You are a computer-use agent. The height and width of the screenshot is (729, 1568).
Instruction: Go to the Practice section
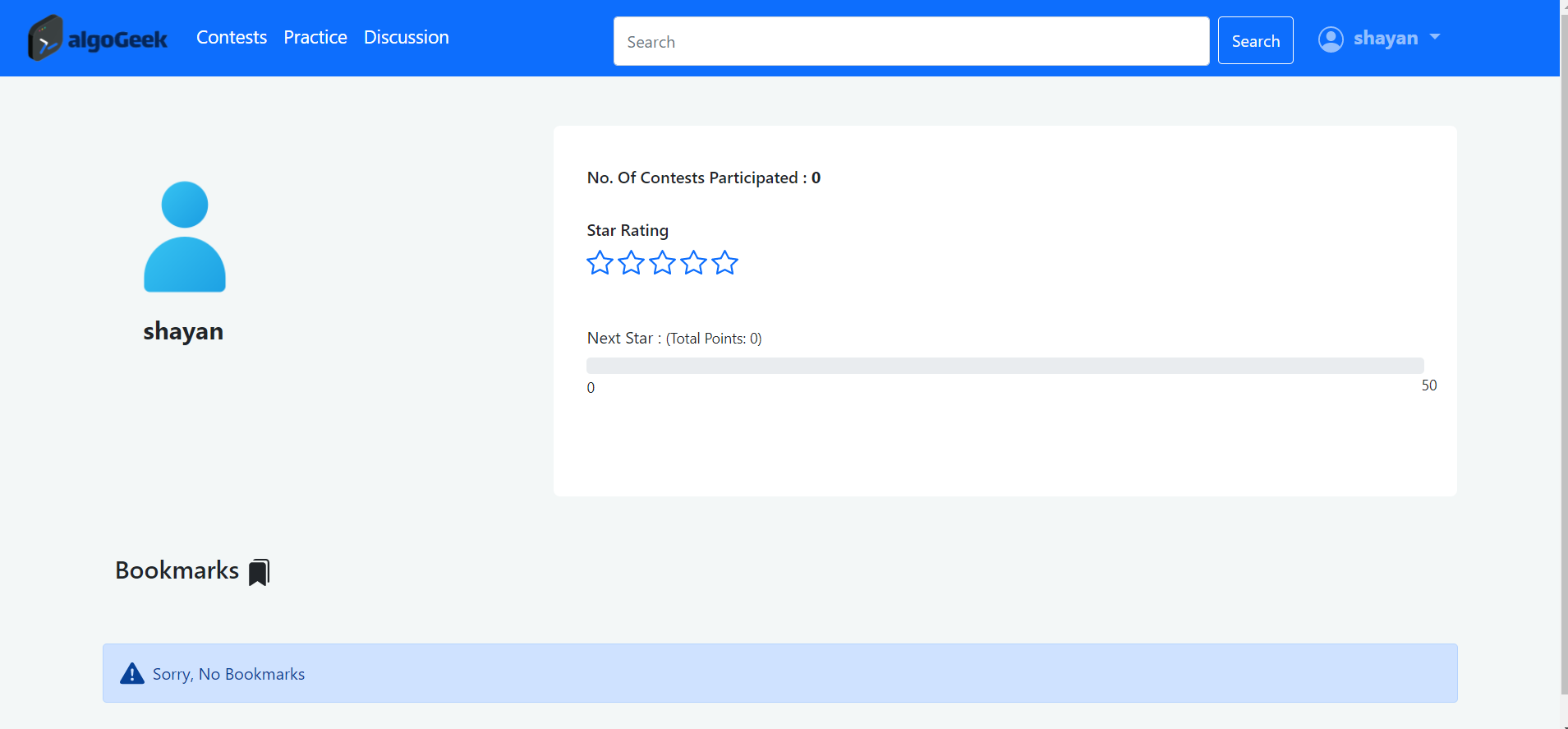coord(315,38)
